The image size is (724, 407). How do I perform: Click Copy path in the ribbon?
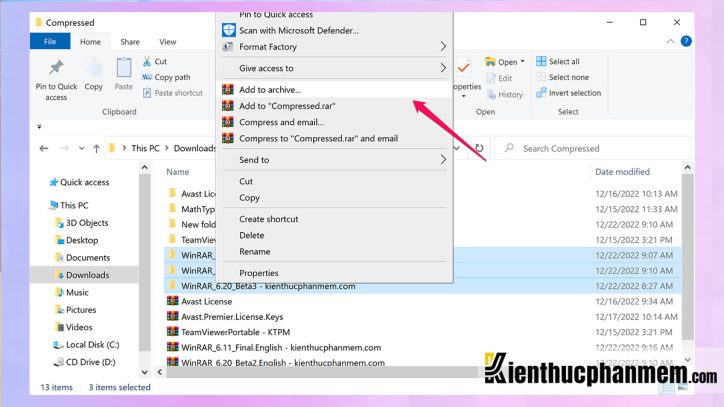(166, 77)
